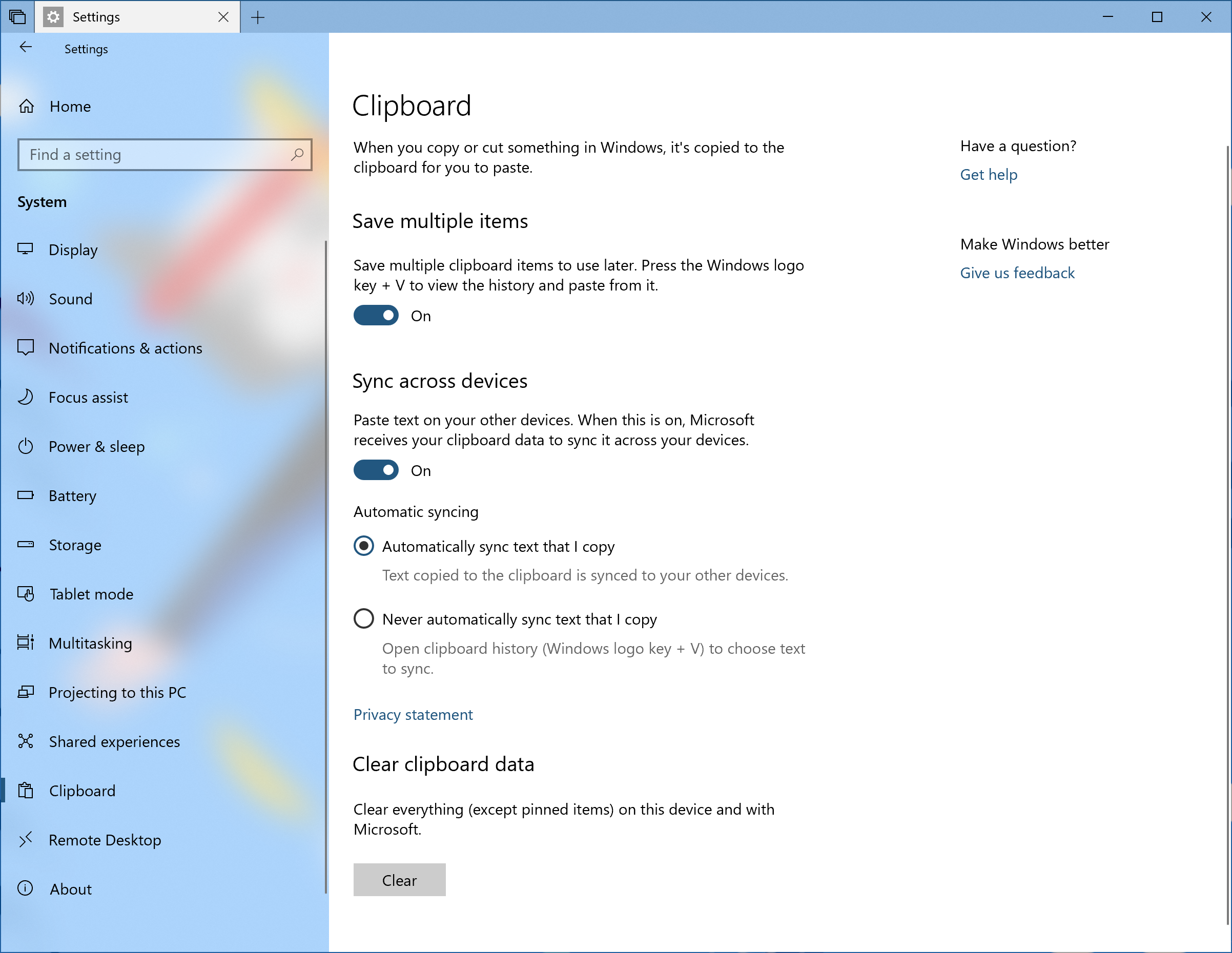Click the Remote Desktop icon

[26, 840]
